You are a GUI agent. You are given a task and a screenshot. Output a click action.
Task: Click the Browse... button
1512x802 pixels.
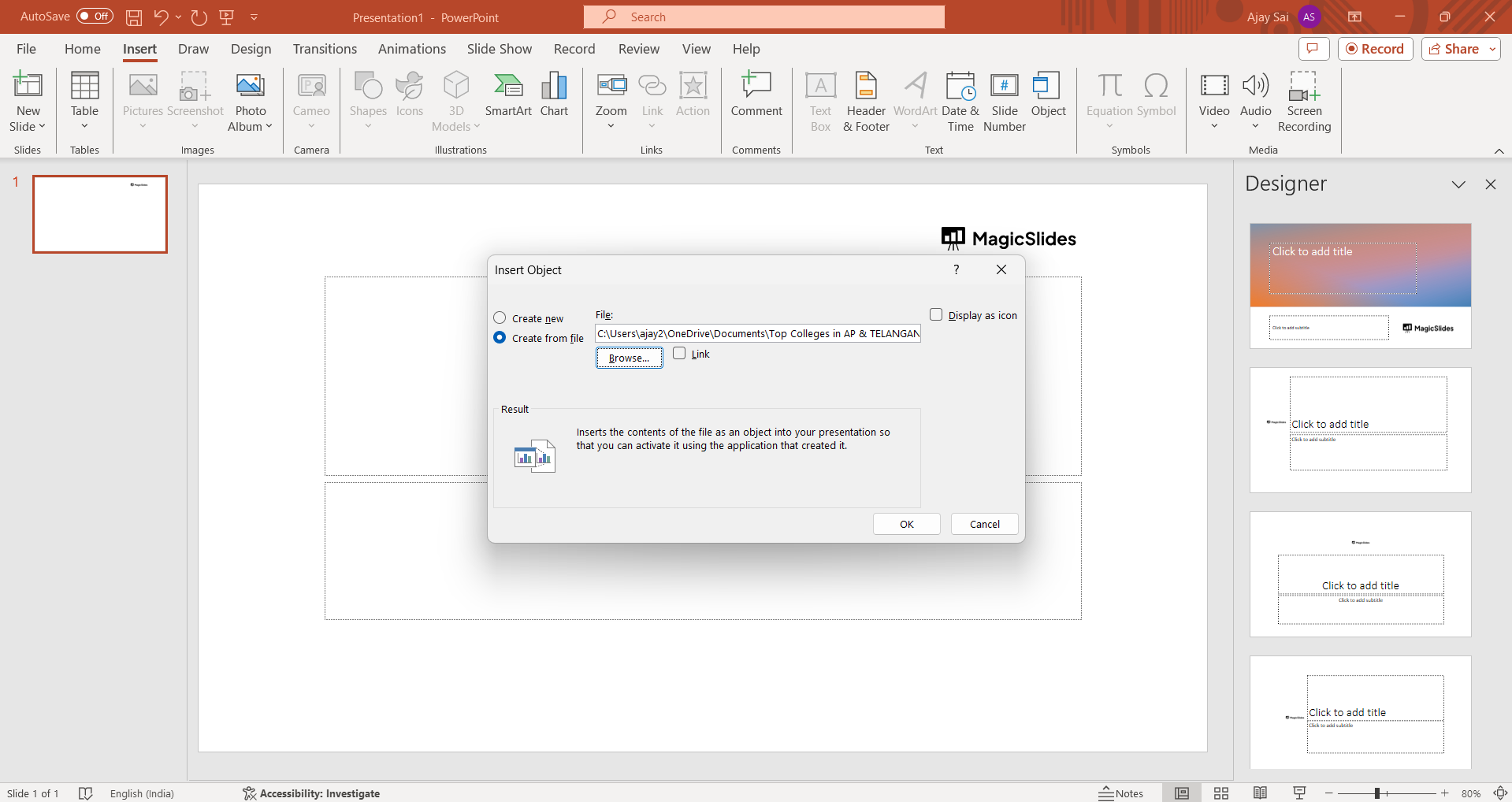point(629,358)
